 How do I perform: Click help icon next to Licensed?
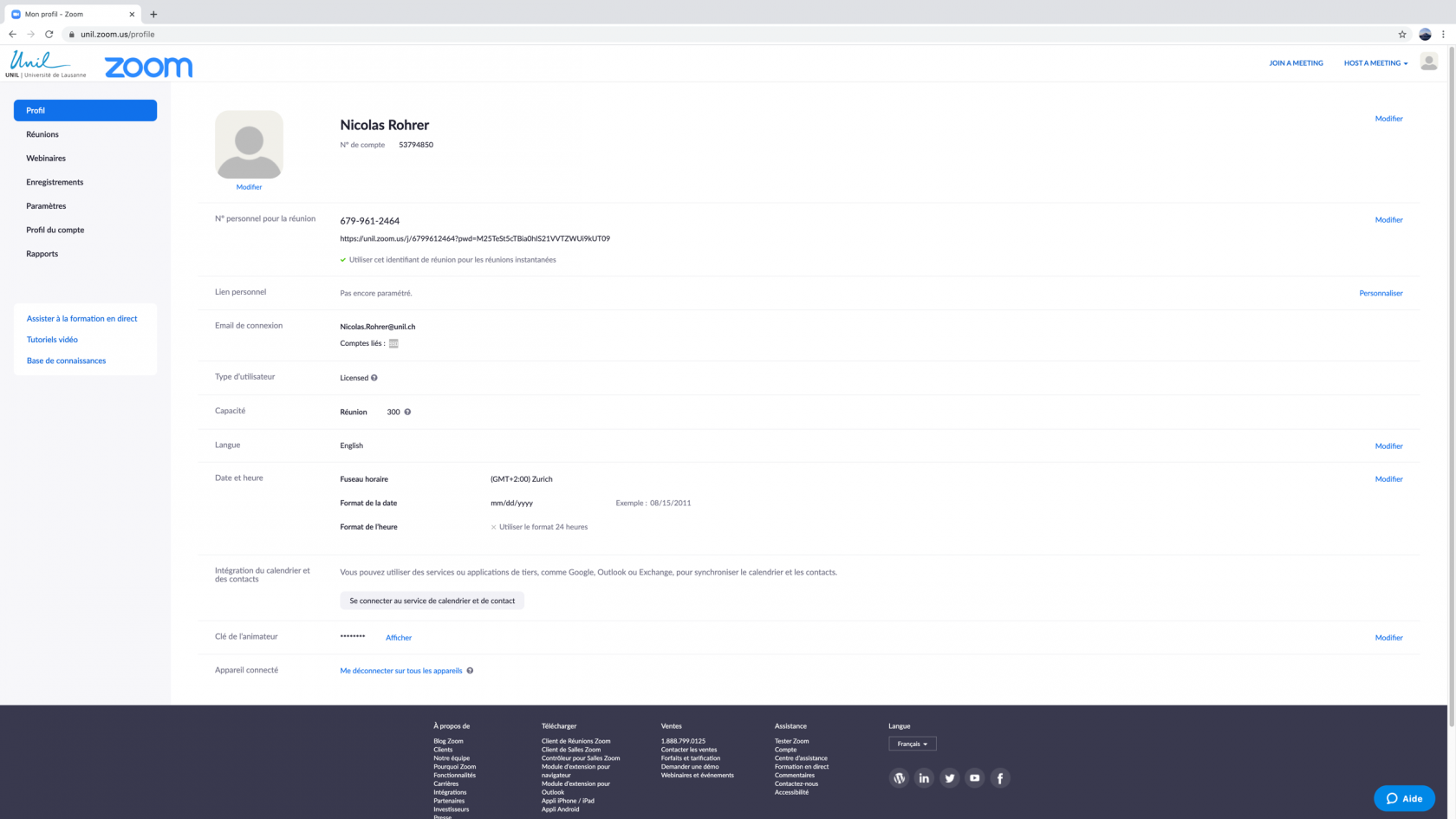pos(374,378)
